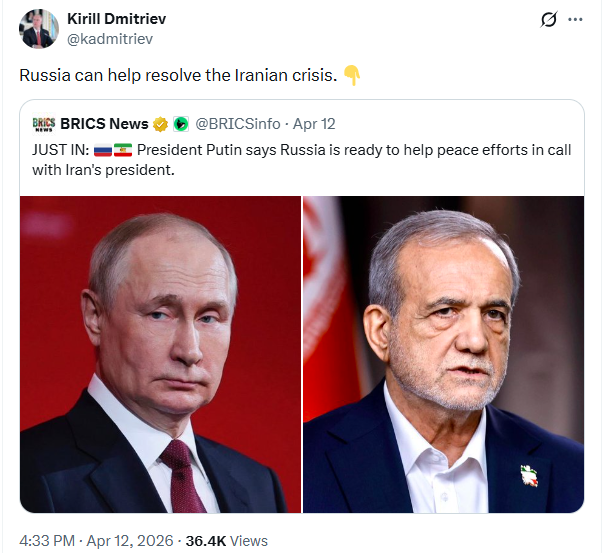The width and height of the screenshot is (612, 553).
Task: Open the @kadmitriev handle link
Action: tap(108, 40)
